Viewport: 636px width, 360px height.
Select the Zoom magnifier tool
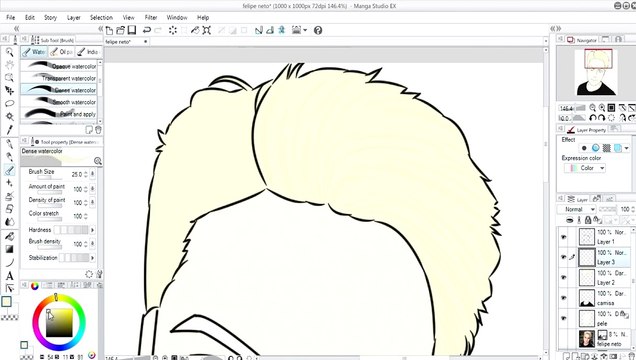[x=9, y=52]
